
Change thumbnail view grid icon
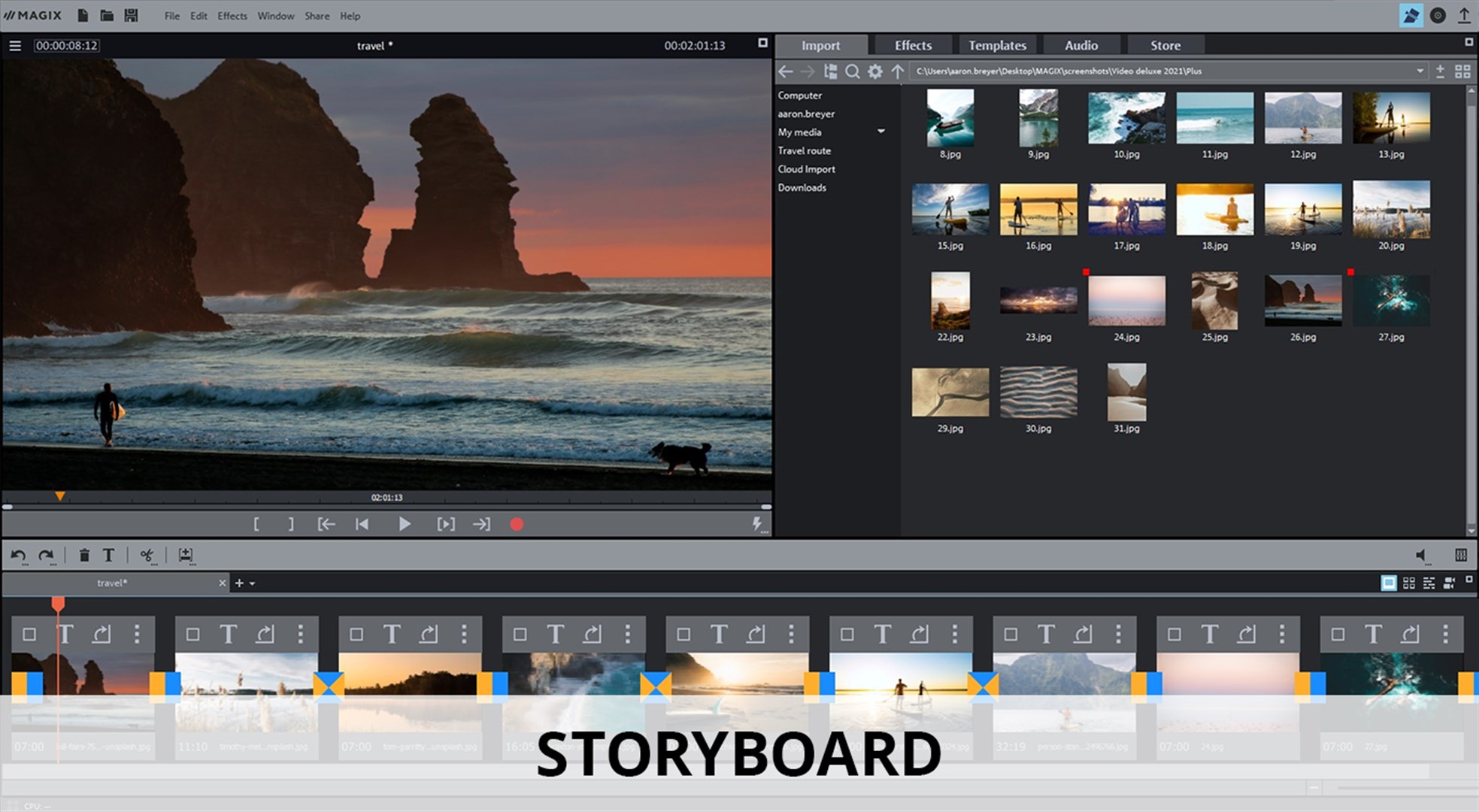(x=1462, y=71)
